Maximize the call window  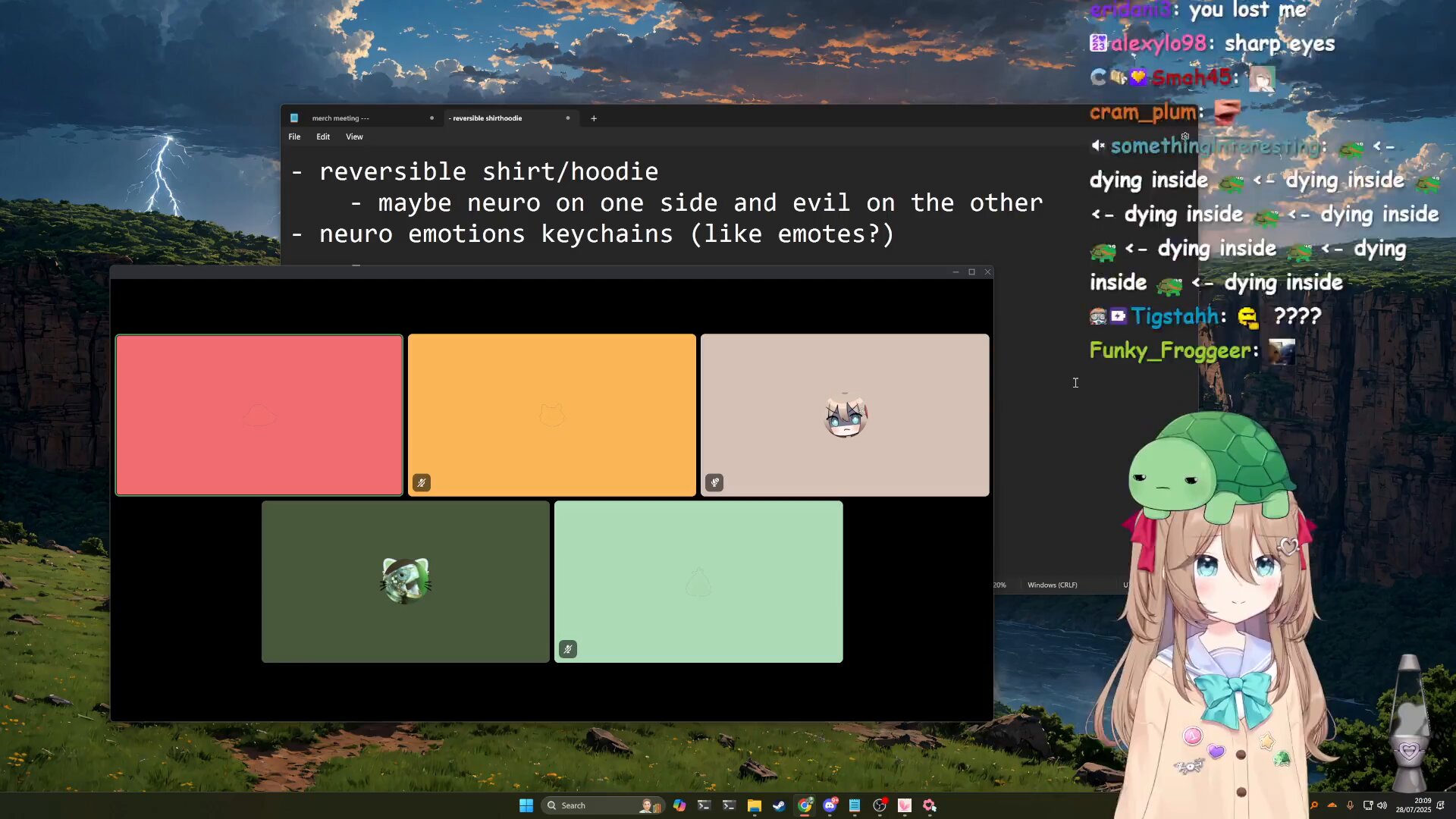(971, 272)
